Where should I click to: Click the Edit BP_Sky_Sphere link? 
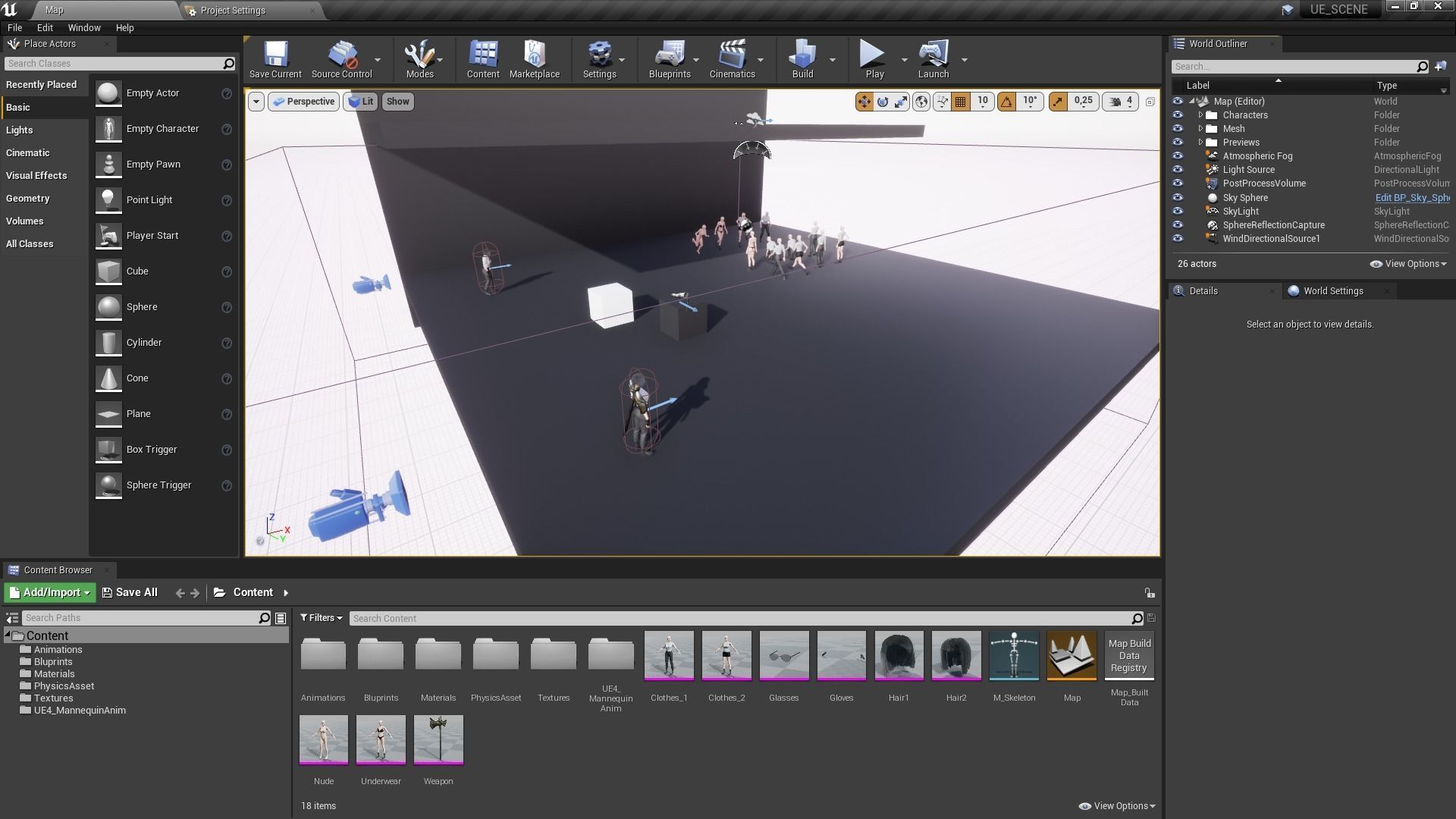pyautogui.click(x=1411, y=198)
